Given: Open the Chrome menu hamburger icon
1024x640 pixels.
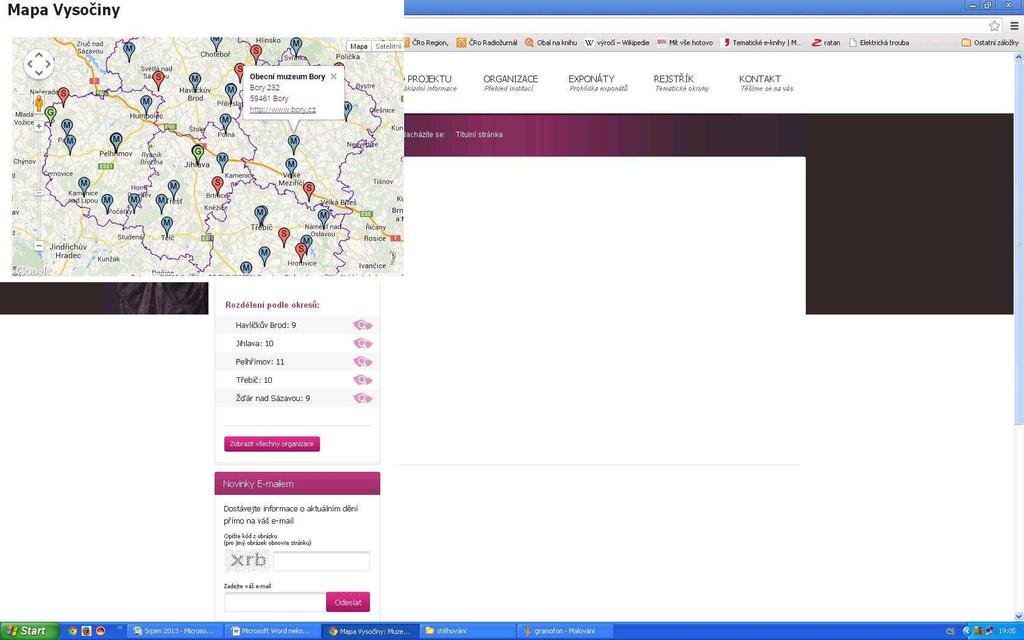Looking at the screenshot, I should click(1014, 26).
